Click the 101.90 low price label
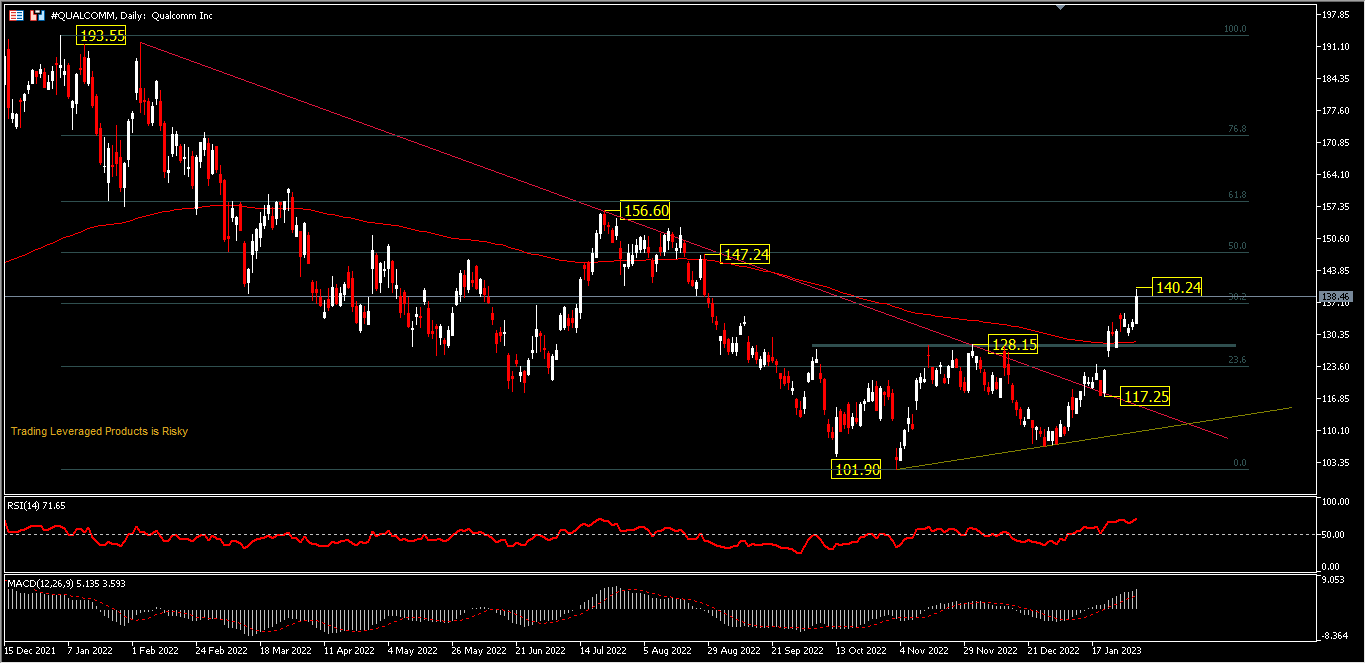1366x664 pixels. [856, 469]
